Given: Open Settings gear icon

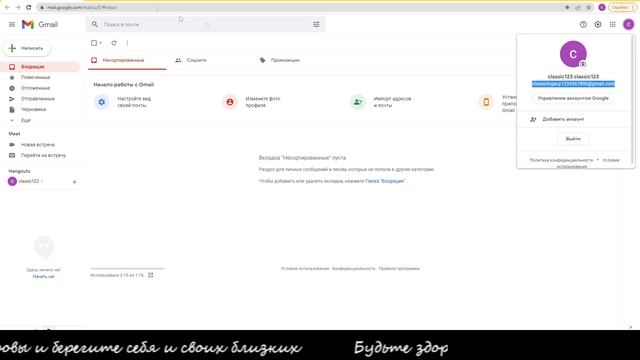Looking at the screenshot, I should point(598,24).
